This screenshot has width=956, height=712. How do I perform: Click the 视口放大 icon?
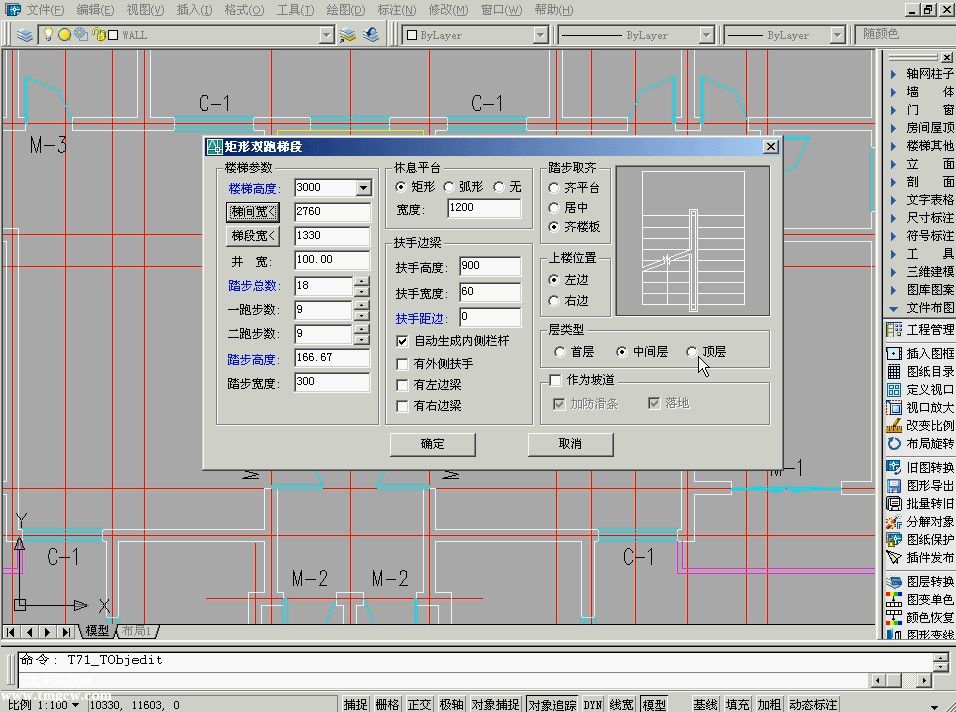pyautogui.click(x=894, y=407)
